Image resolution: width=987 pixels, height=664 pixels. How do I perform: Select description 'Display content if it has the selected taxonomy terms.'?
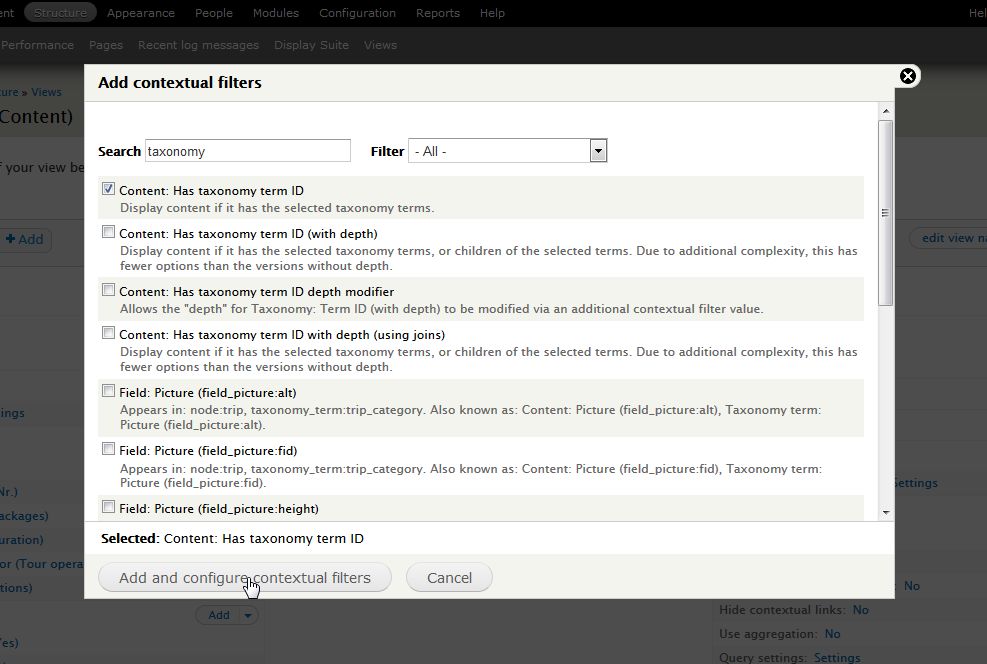click(277, 208)
